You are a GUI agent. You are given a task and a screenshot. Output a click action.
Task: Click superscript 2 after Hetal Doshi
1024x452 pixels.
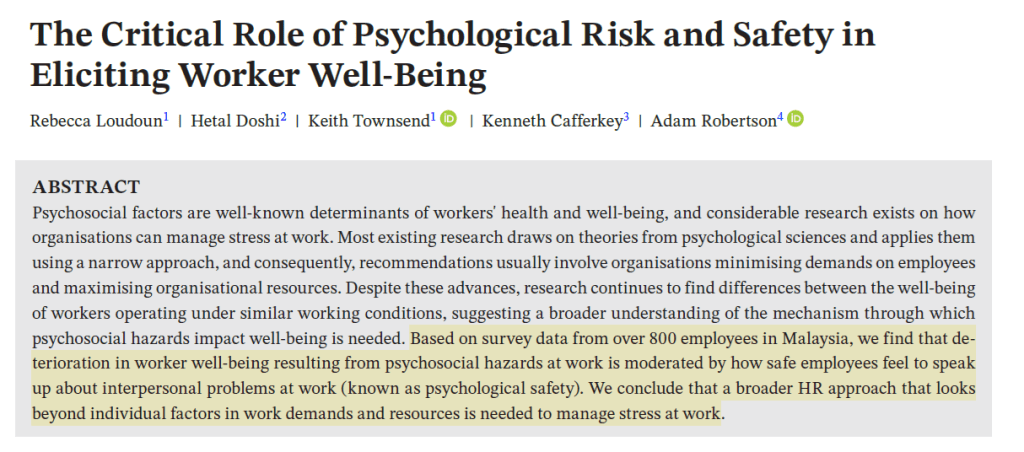click(x=284, y=116)
